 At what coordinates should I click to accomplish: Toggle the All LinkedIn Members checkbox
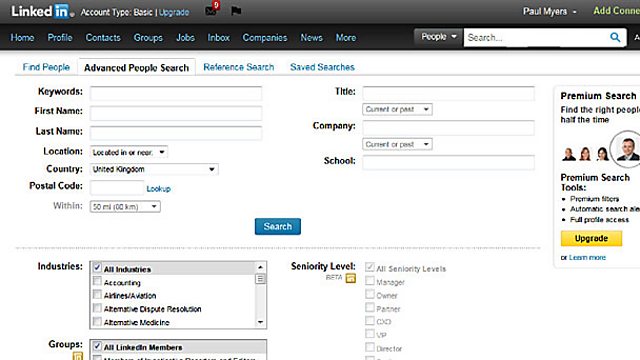pyautogui.click(x=97, y=346)
